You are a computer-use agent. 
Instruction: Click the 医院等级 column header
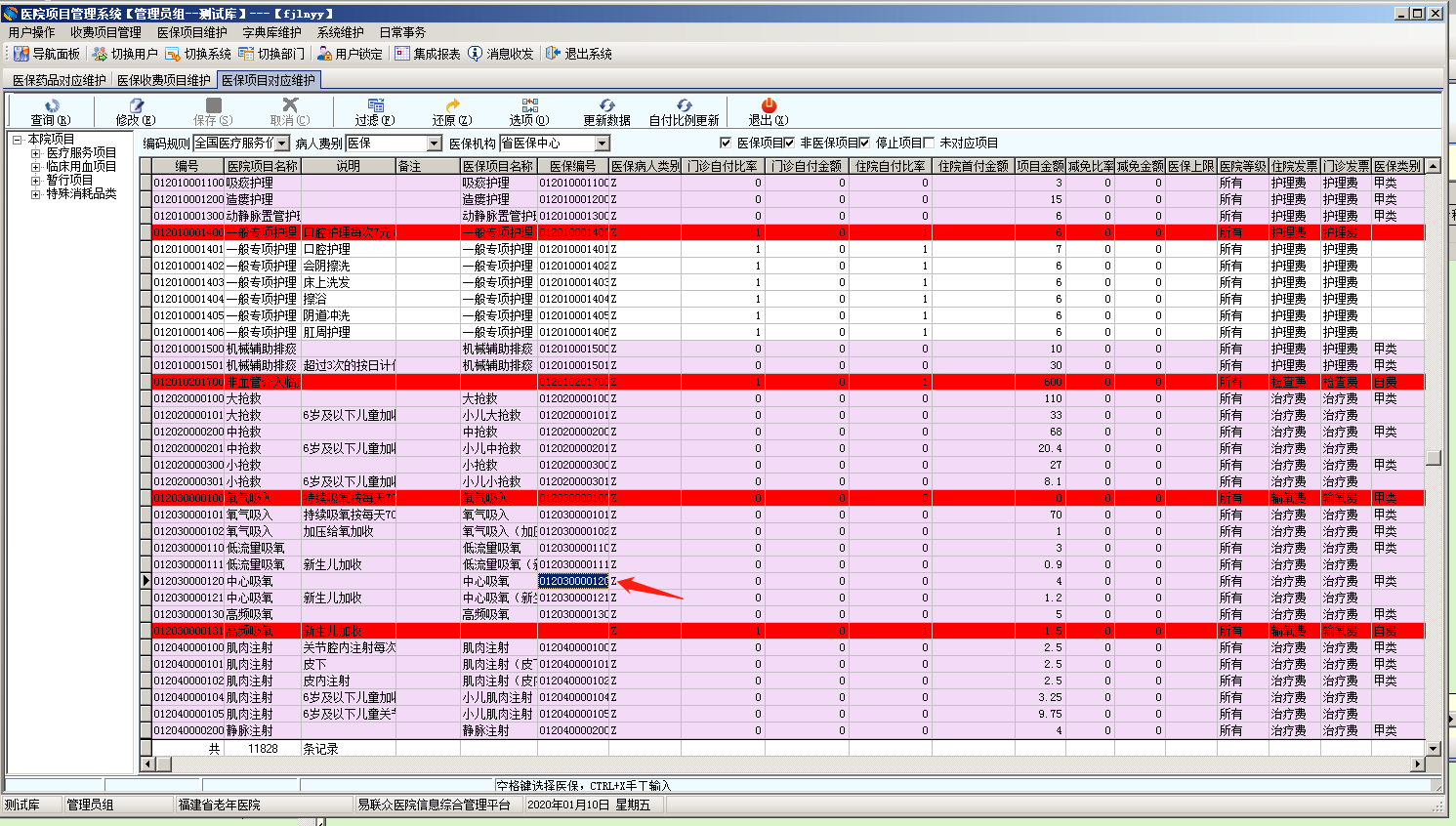point(1243,166)
